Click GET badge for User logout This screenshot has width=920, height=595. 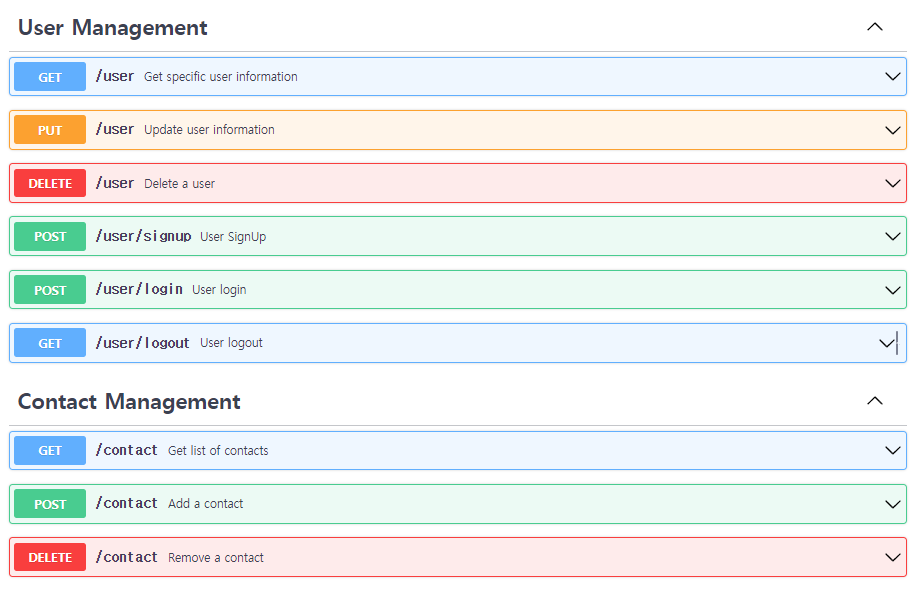[50, 343]
